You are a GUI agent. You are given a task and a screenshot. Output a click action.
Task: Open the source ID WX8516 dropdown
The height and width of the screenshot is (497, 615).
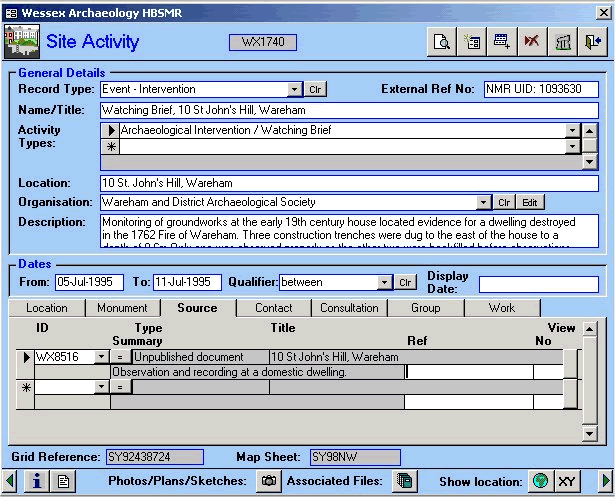coord(100,357)
